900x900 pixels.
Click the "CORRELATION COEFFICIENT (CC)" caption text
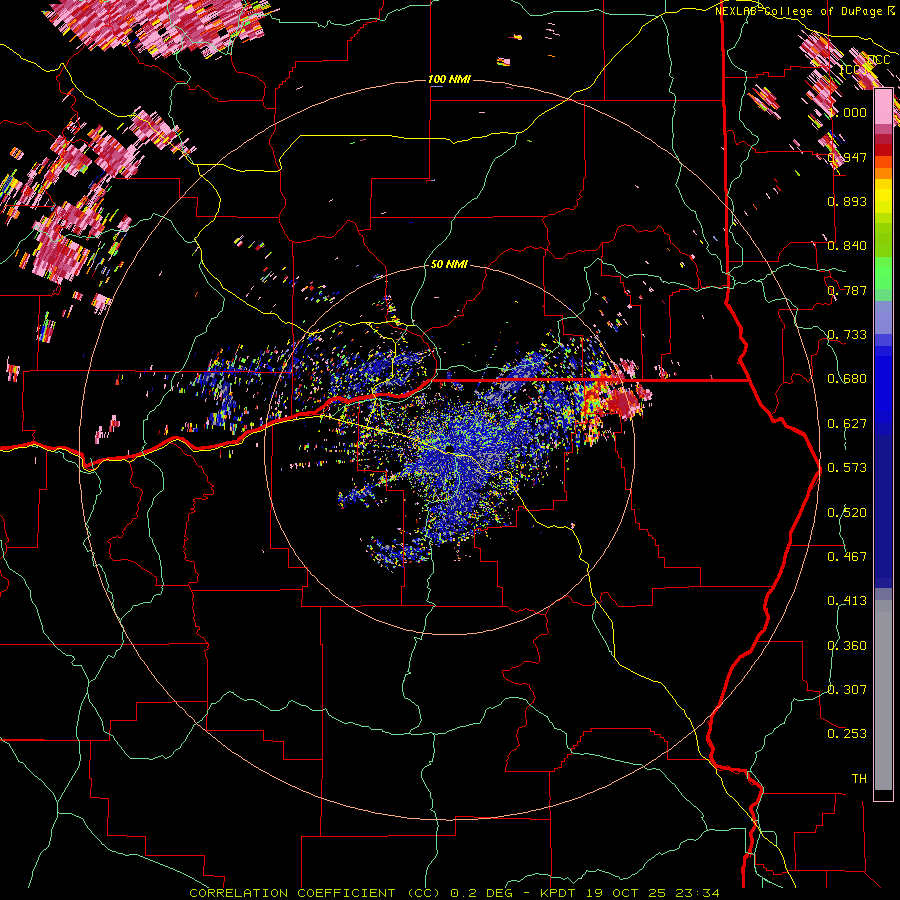pos(315,893)
